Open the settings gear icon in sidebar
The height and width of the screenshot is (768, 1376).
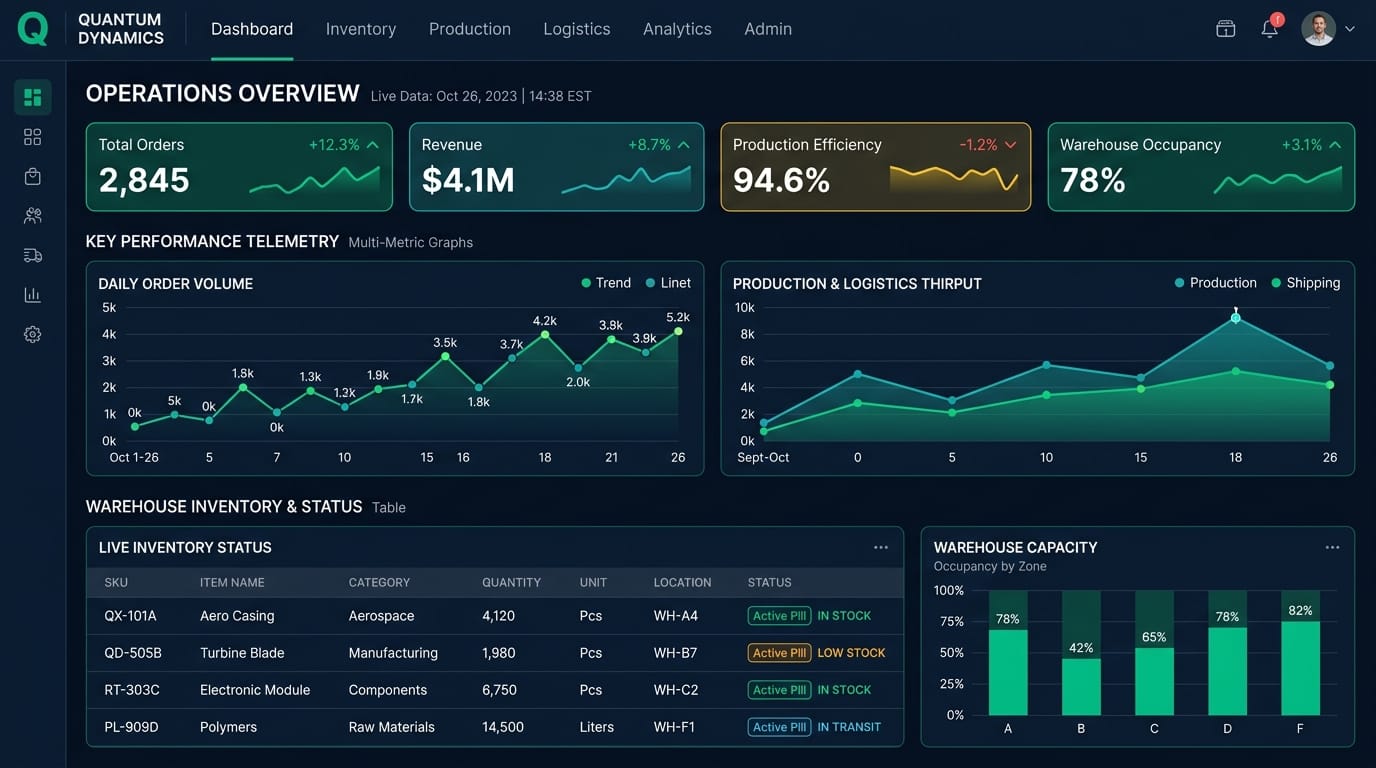pyautogui.click(x=33, y=334)
